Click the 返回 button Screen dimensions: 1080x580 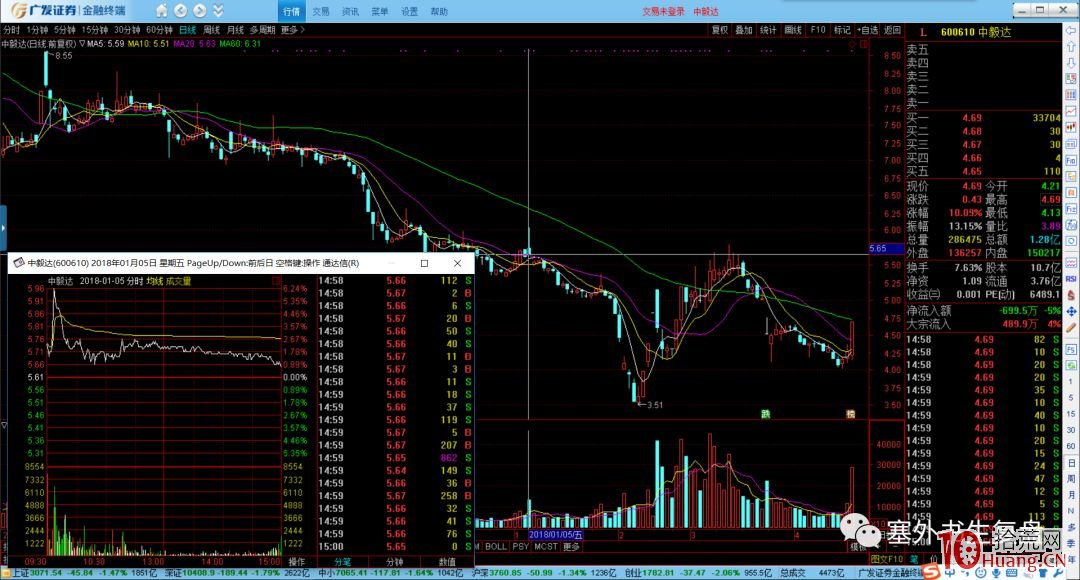pos(892,30)
